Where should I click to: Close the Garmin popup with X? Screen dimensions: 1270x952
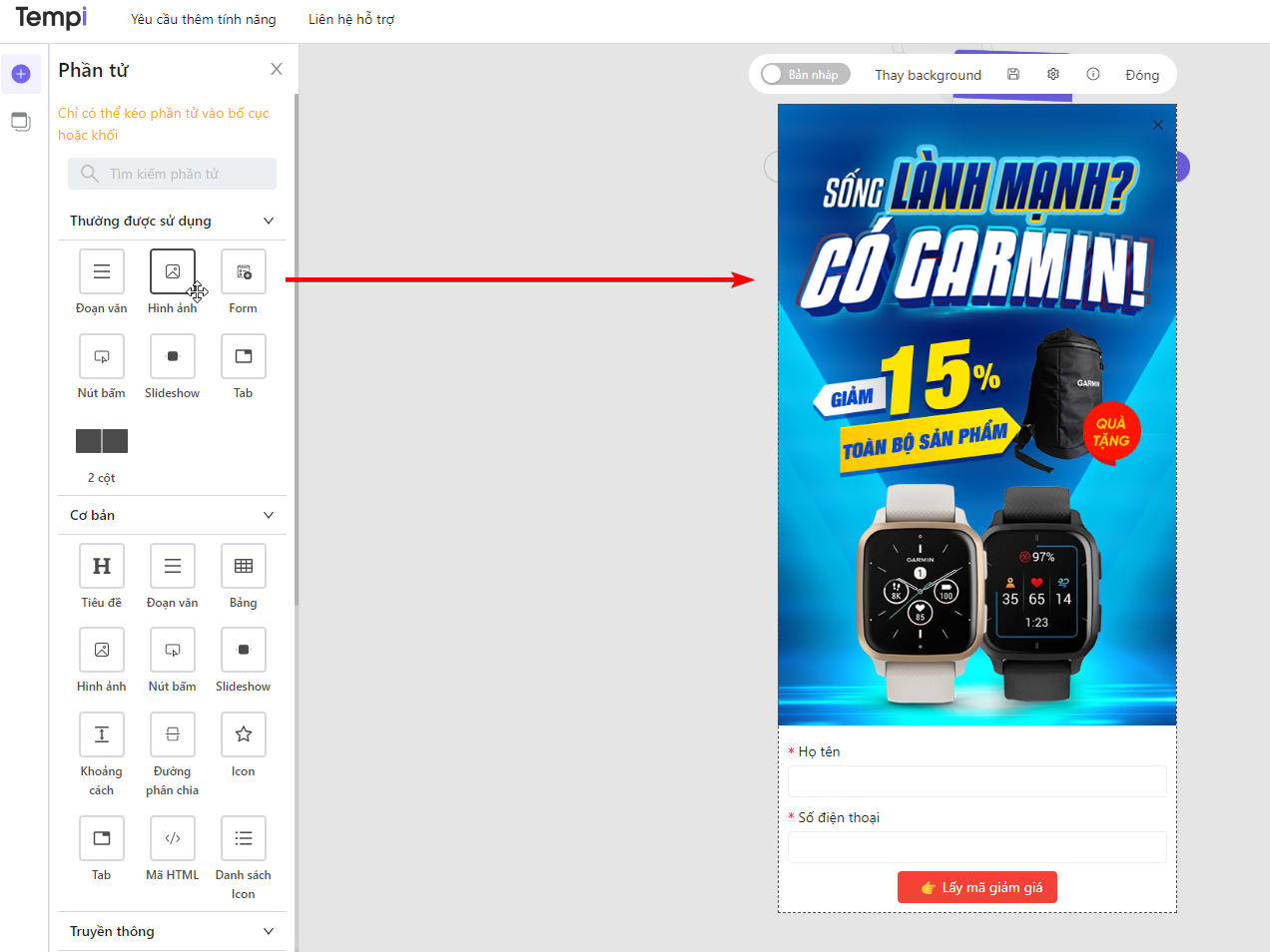coord(1158,125)
